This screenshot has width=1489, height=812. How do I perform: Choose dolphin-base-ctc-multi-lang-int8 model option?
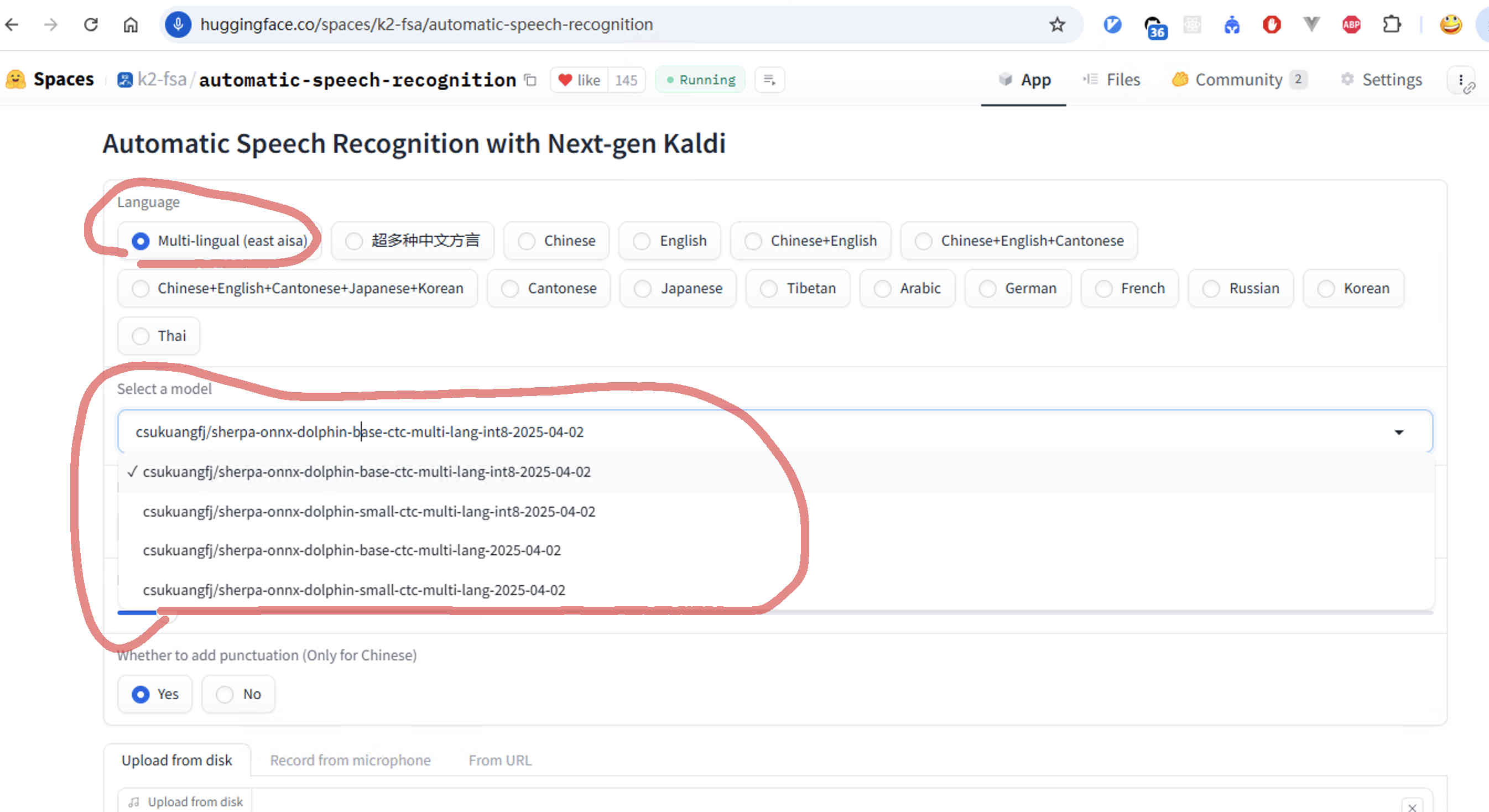click(x=775, y=472)
